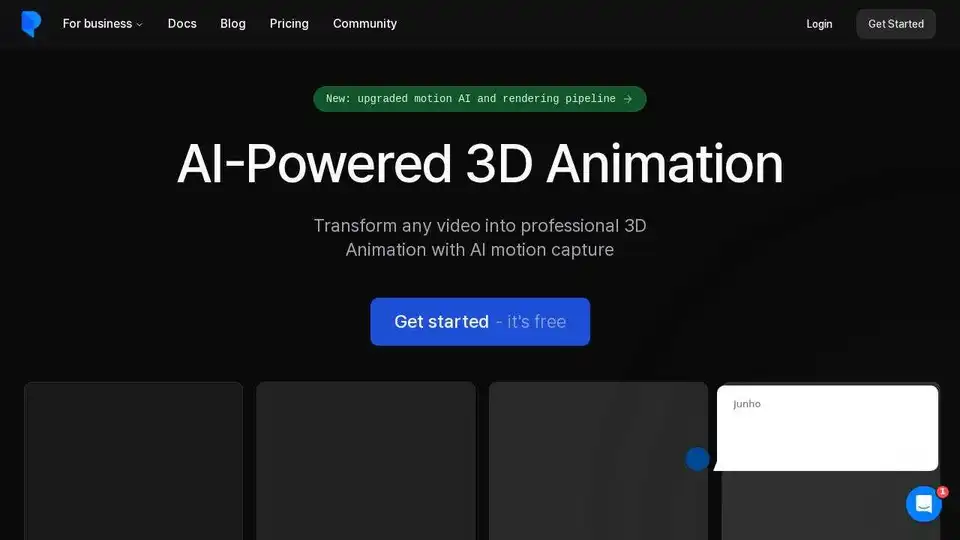Image resolution: width=960 pixels, height=540 pixels.
Task: Expand the For business dropdown menu
Action: tap(102, 24)
